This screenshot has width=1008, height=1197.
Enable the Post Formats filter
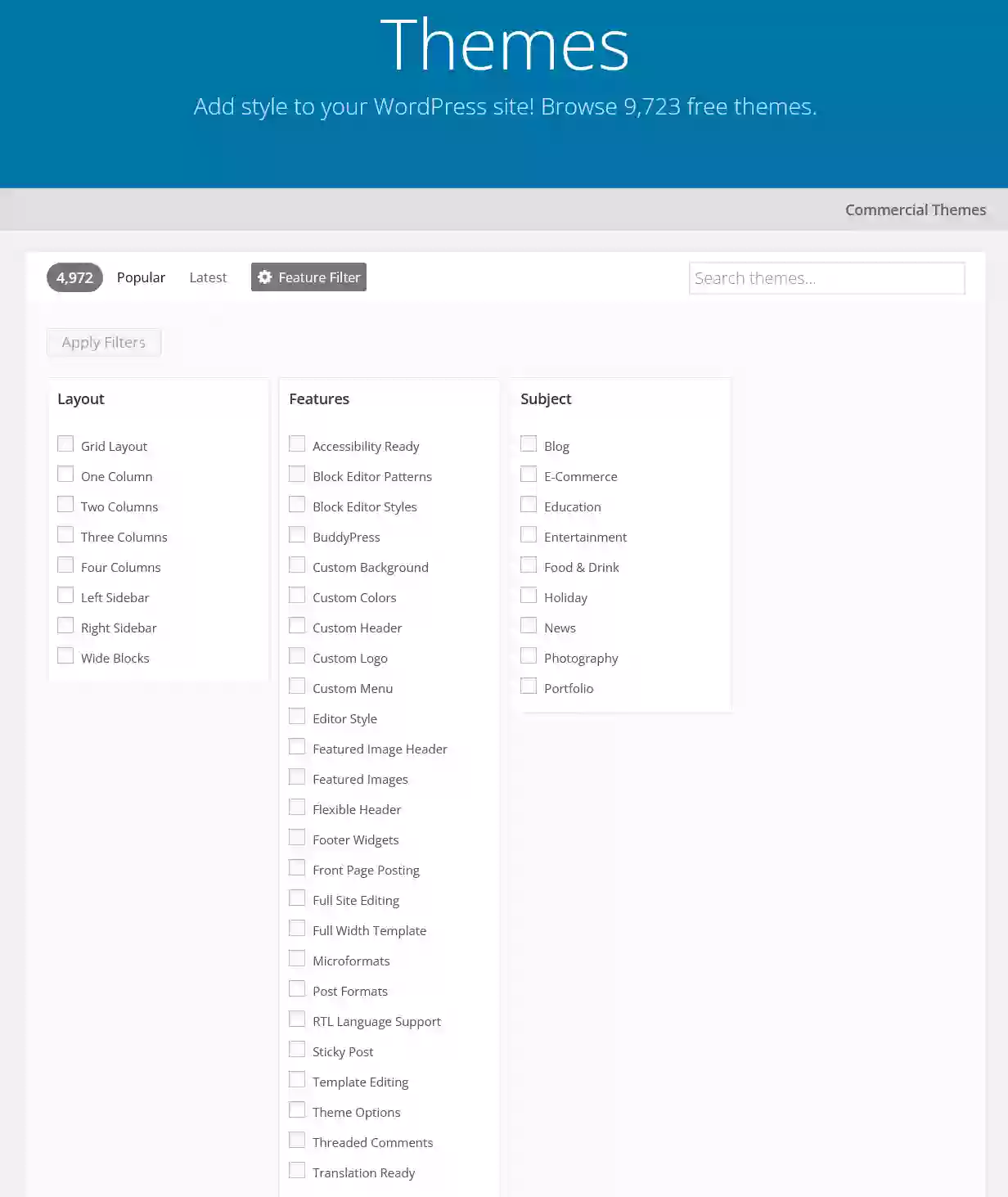pos(297,988)
